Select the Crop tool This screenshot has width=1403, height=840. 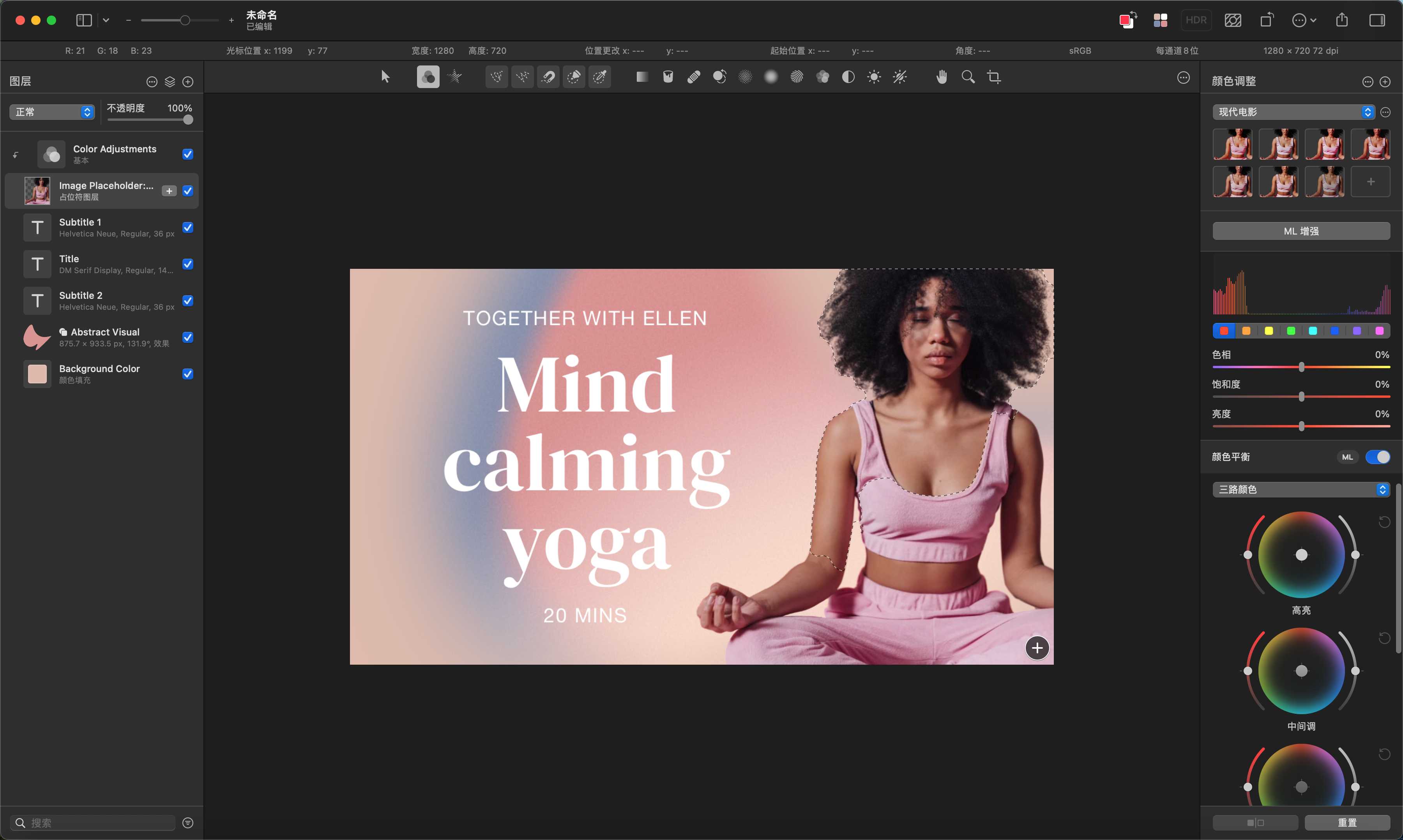[994, 77]
